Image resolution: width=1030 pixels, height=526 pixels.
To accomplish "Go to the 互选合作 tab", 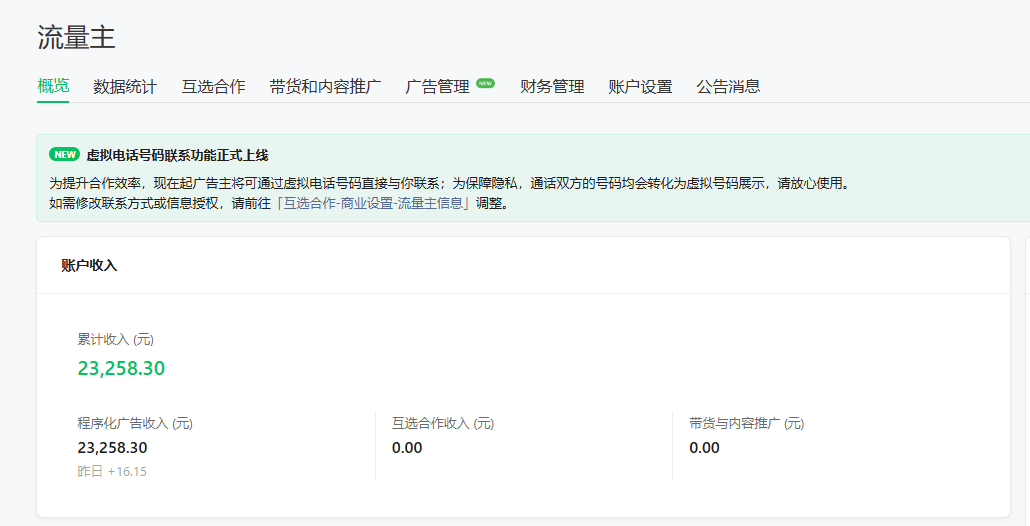I will click(213, 87).
